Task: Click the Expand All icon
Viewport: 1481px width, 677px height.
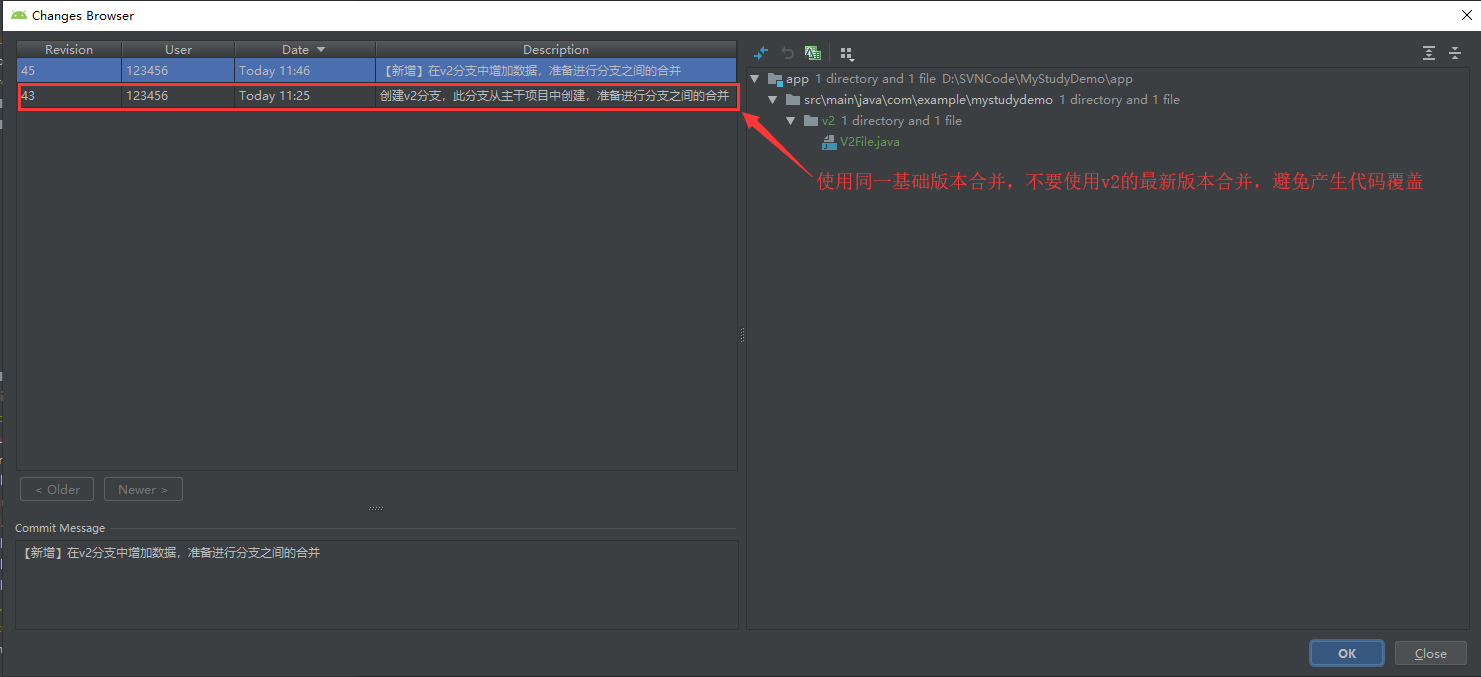Action: (1429, 53)
